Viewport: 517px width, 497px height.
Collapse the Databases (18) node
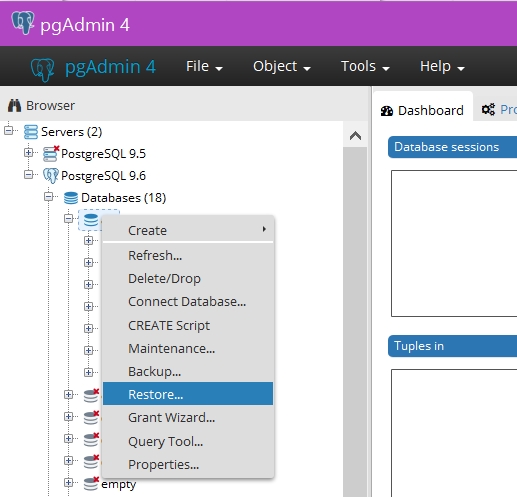[x=48, y=197]
